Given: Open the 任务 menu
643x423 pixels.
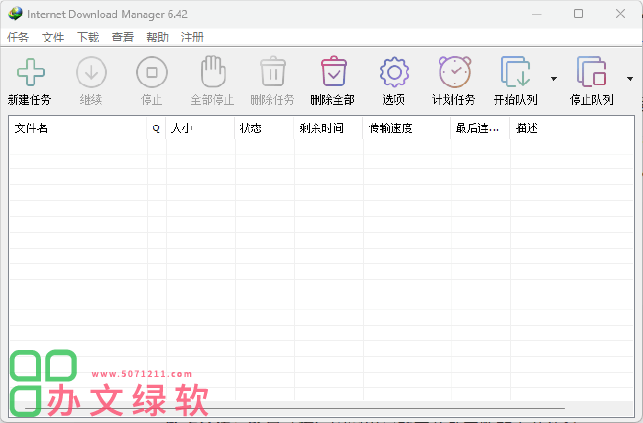Looking at the screenshot, I should 18,37.
